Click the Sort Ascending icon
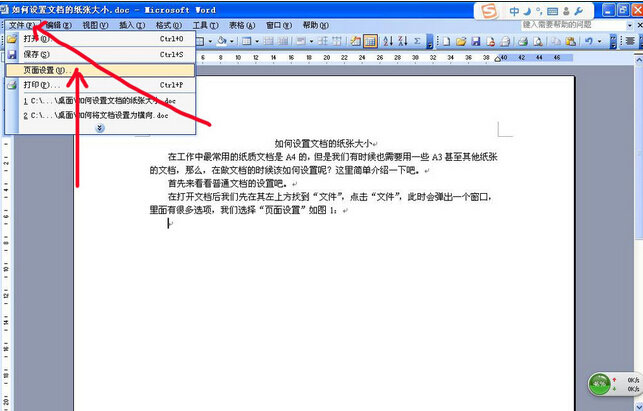This screenshot has width=643, height=411. coord(388,41)
